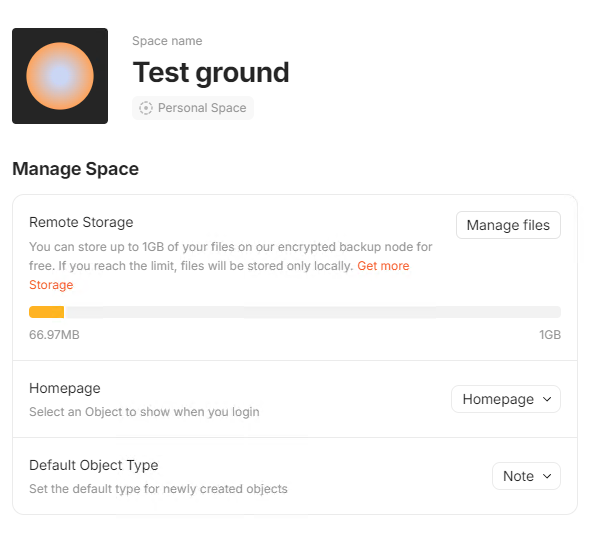This screenshot has height=536, width=592.
Task: Click the orange filled part of storage bar
Action: pyautogui.click(x=46, y=312)
